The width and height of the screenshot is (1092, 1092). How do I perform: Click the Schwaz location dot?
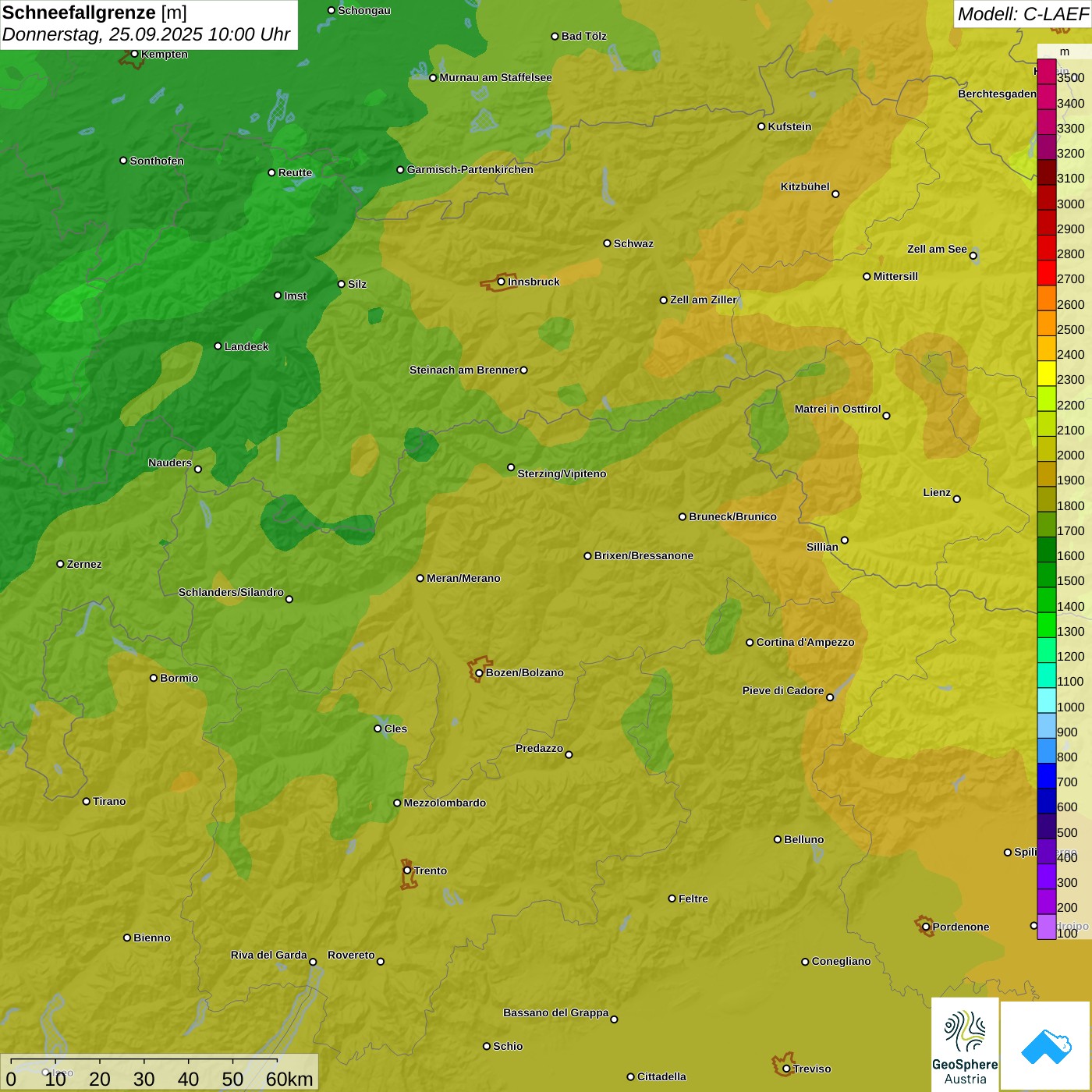[x=608, y=243]
